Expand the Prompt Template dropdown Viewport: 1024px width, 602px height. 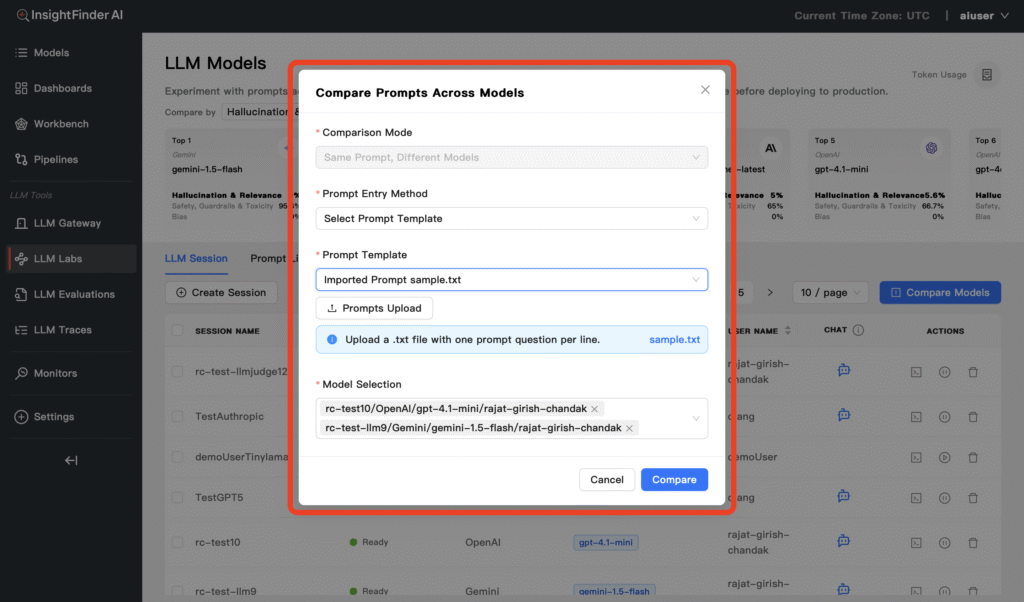coord(511,280)
